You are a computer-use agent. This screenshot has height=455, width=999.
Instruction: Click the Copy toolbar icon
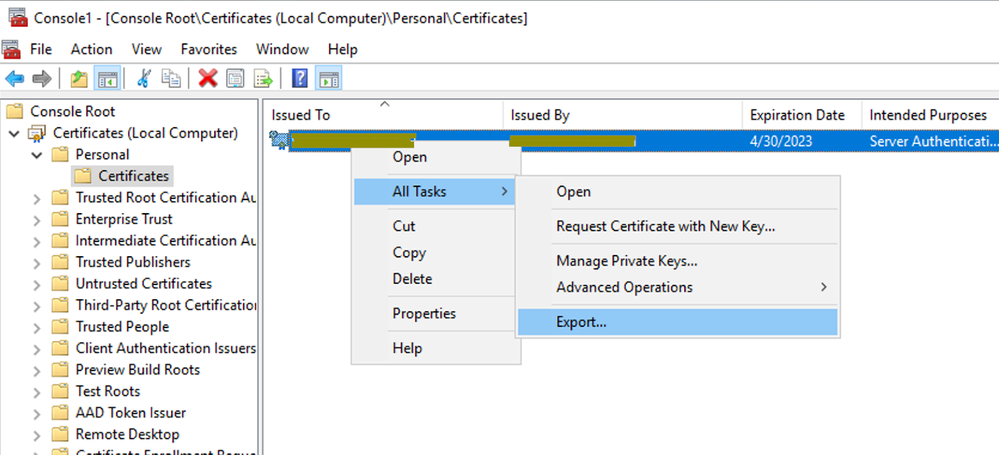[172, 78]
